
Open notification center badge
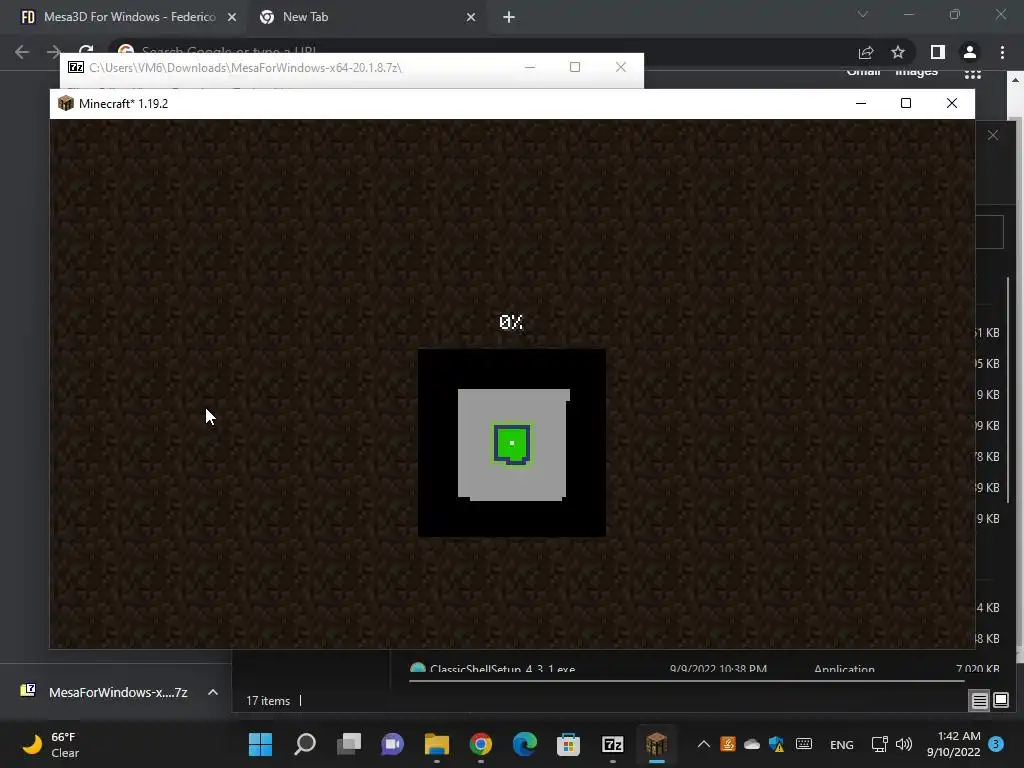click(x=996, y=744)
